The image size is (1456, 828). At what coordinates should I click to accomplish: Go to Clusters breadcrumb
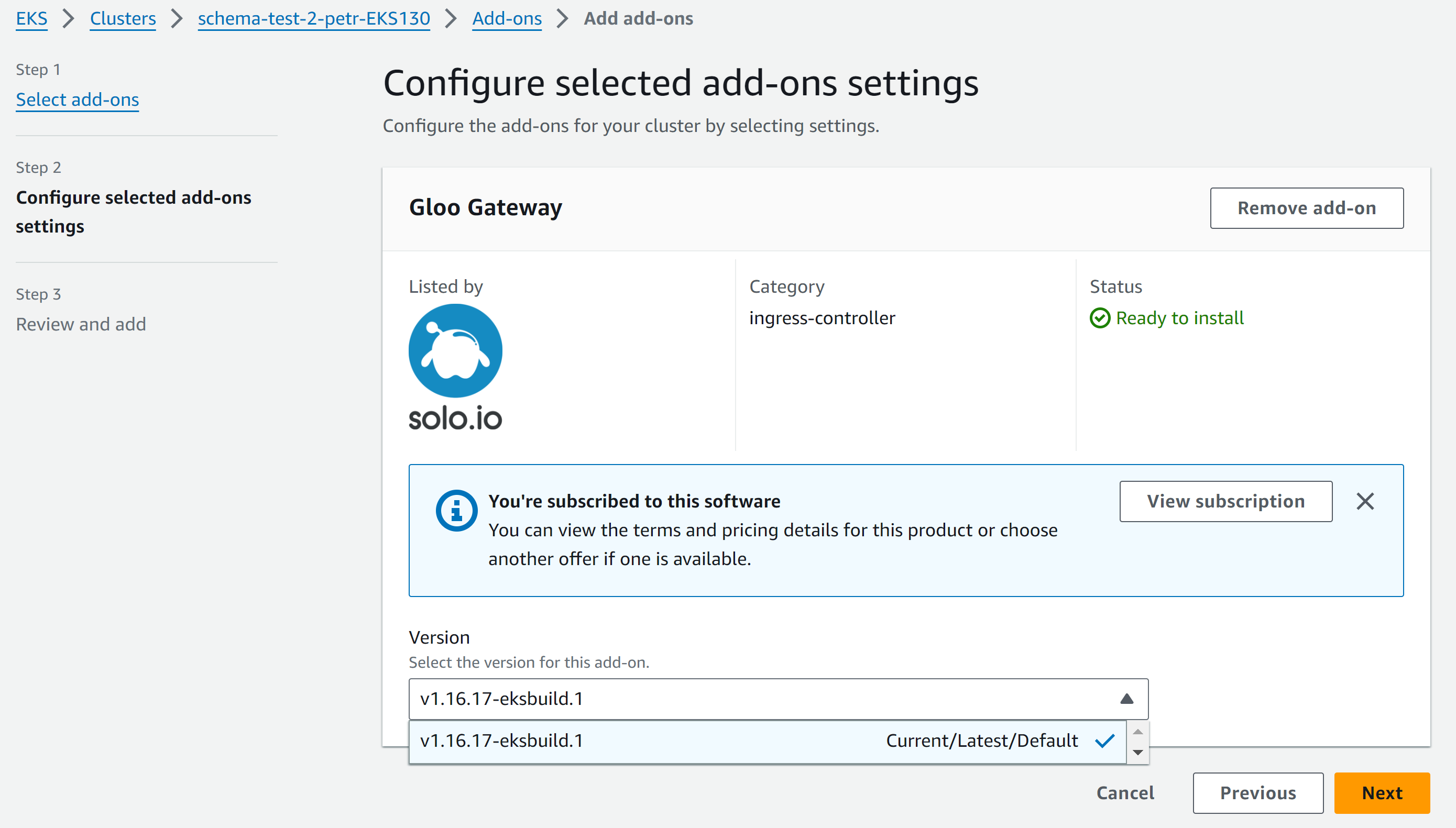coord(123,18)
